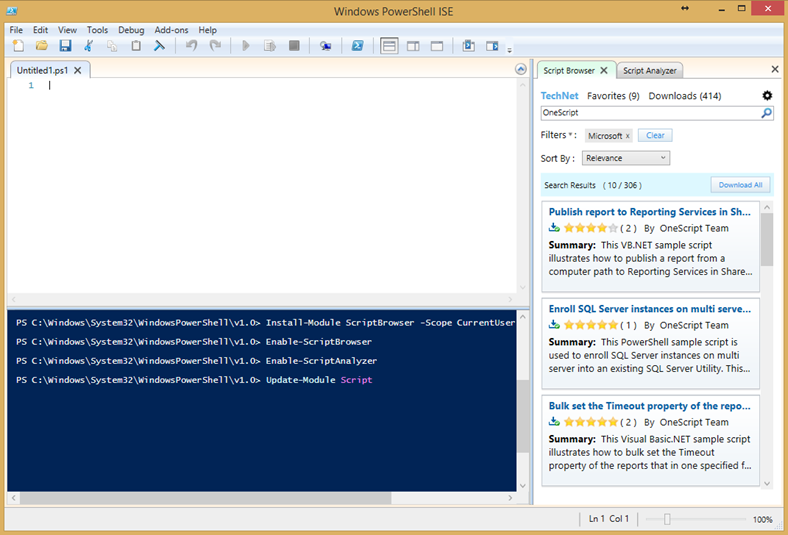The image size is (788, 535).
Task: Undo the last edit
Action: click(x=191, y=46)
